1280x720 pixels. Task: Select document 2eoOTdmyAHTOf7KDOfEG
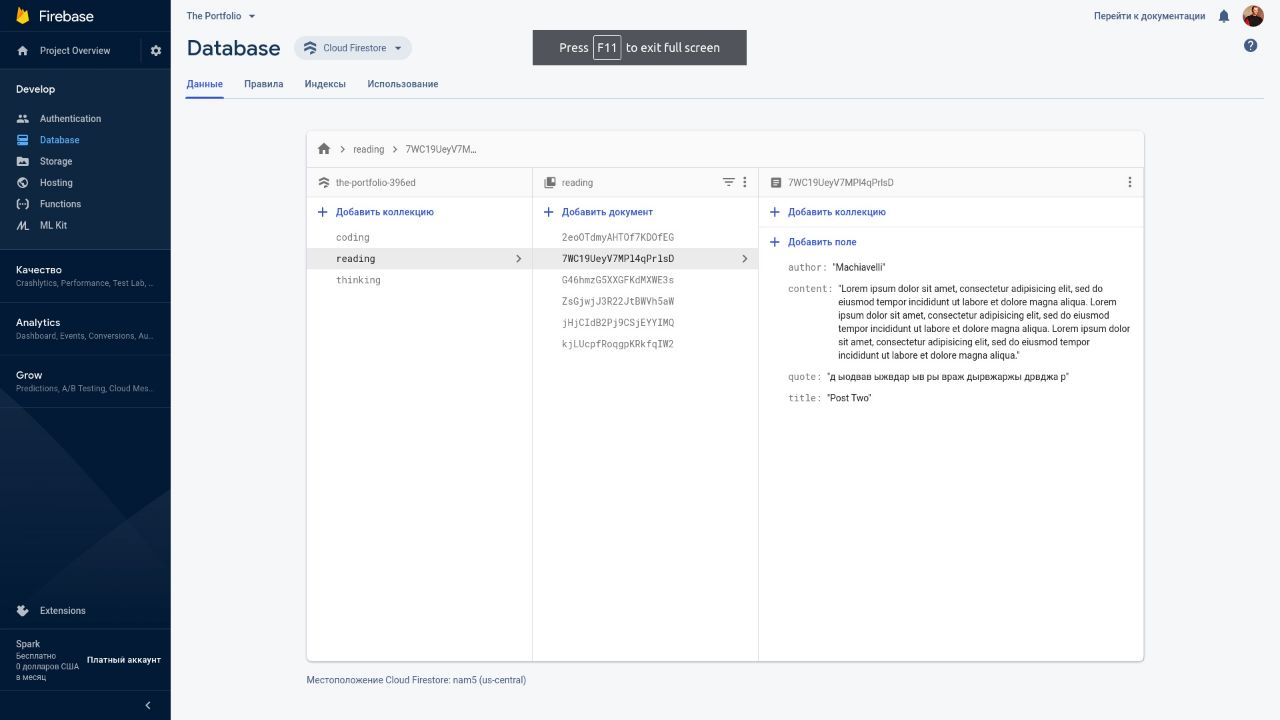618,237
